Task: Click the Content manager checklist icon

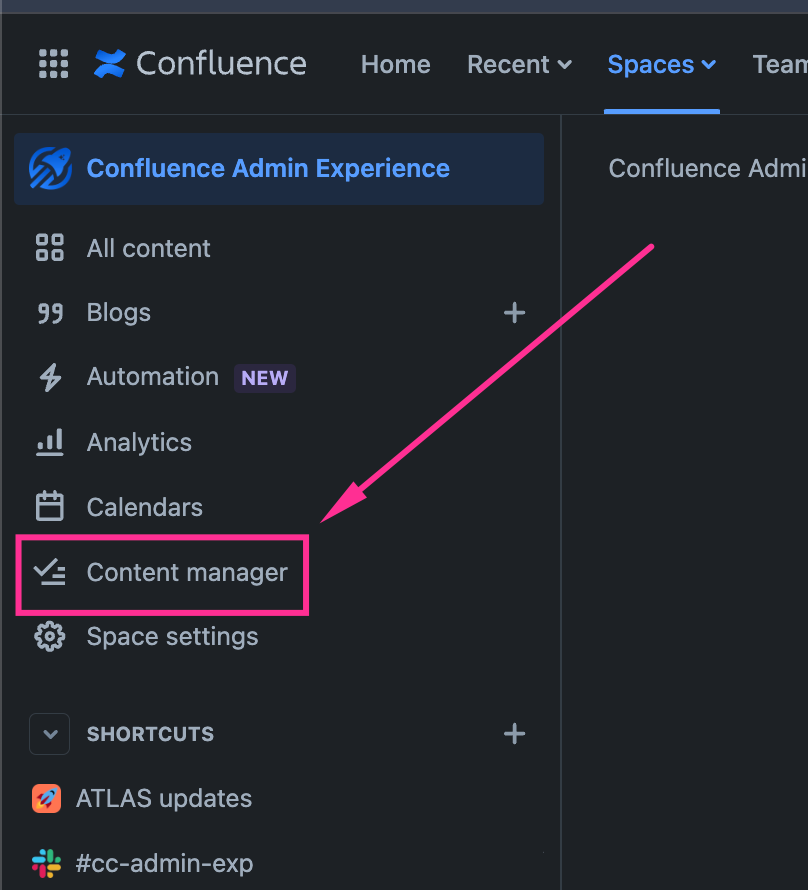Action: point(50,572)
